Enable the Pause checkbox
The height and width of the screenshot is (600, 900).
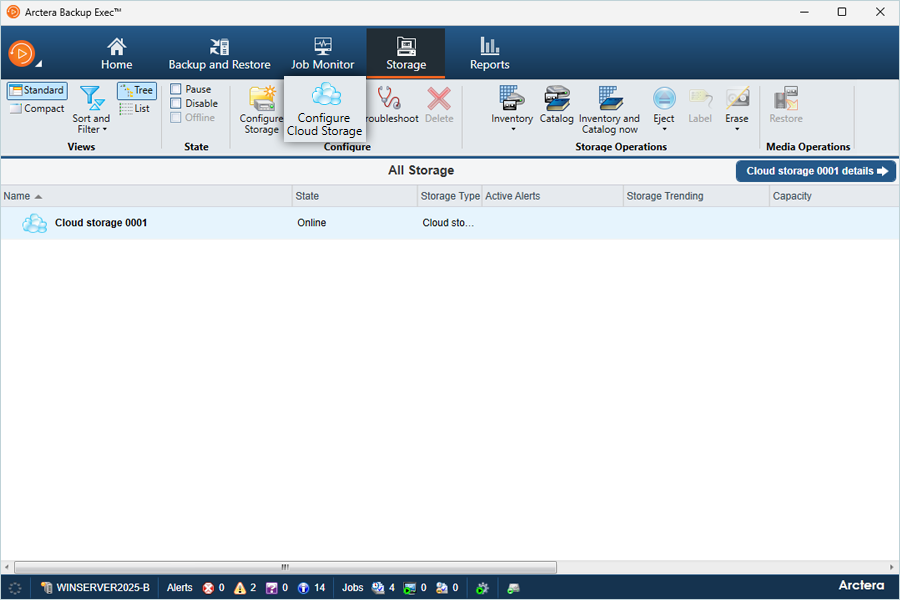[x=176, y=89]
